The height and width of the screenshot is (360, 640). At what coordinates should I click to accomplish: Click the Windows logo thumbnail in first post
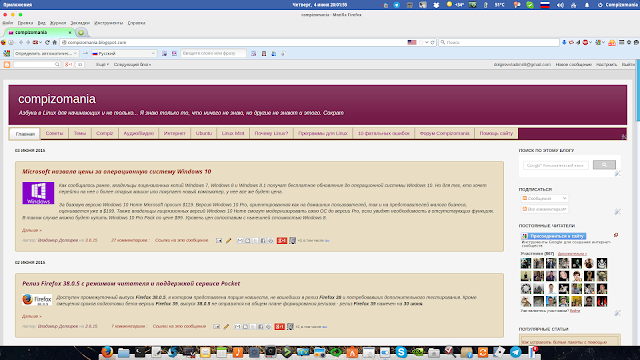click(x=38, y=193)
